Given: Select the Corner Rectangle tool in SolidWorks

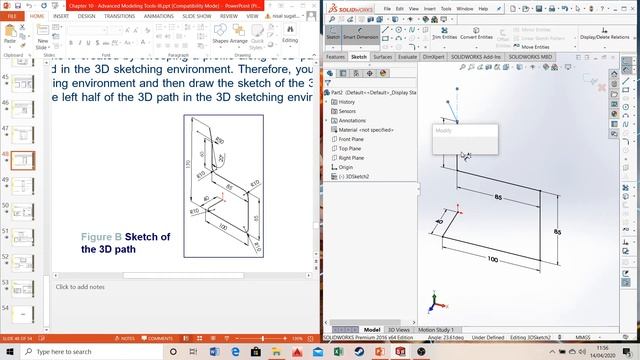Looking at the screenshot, I should point(385,38).
